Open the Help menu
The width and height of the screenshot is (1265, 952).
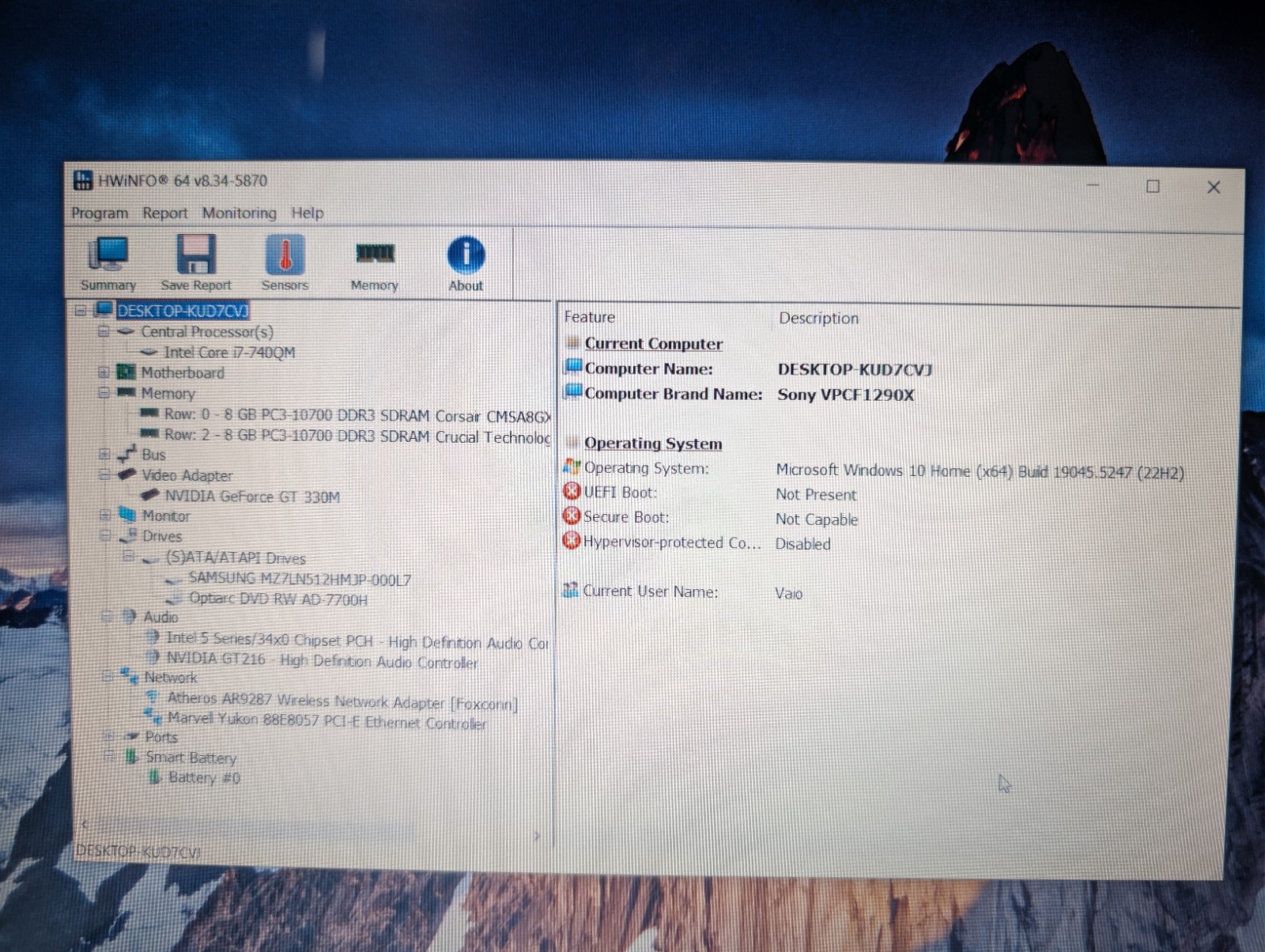click(x=308, y=213)
